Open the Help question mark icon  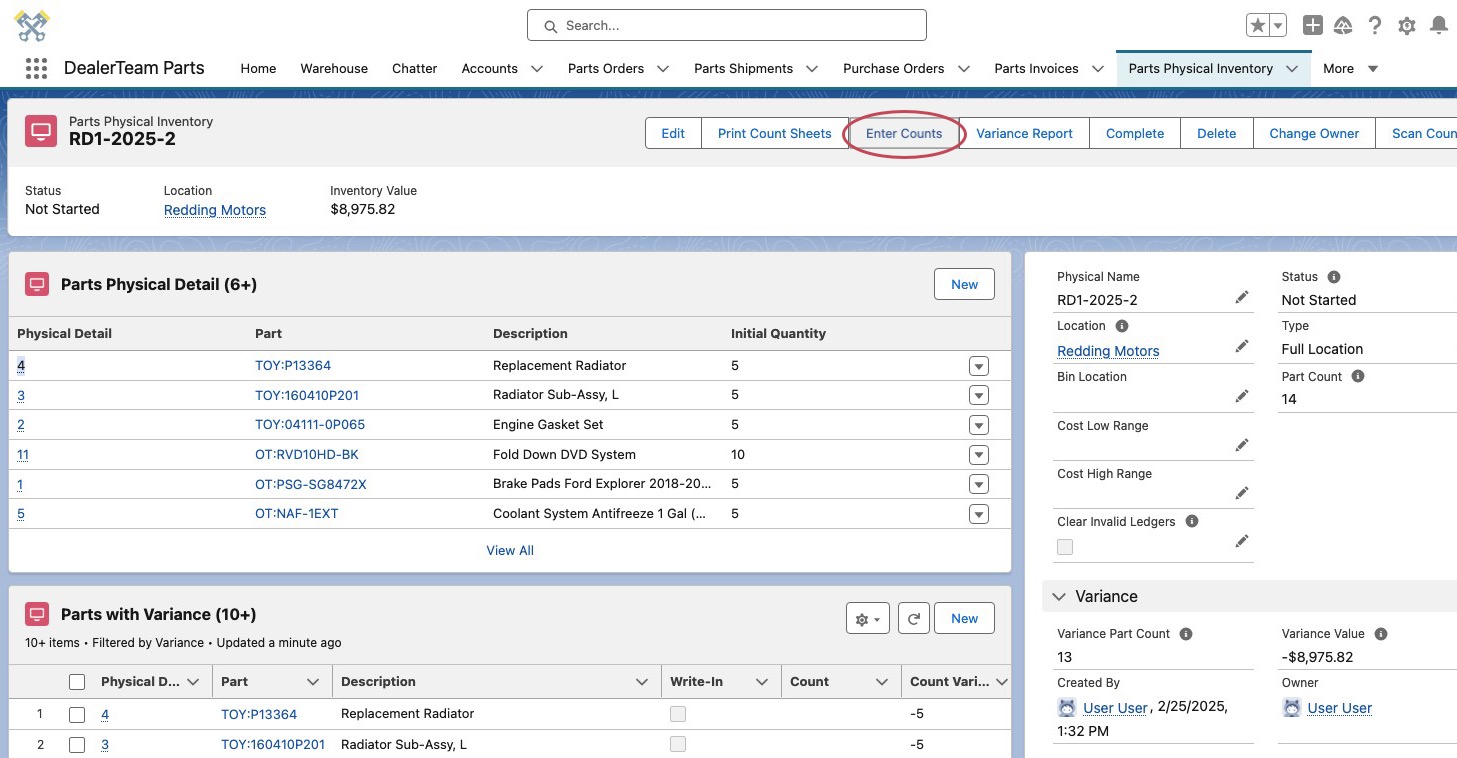pyautogui.click(x=1375, y=26)
